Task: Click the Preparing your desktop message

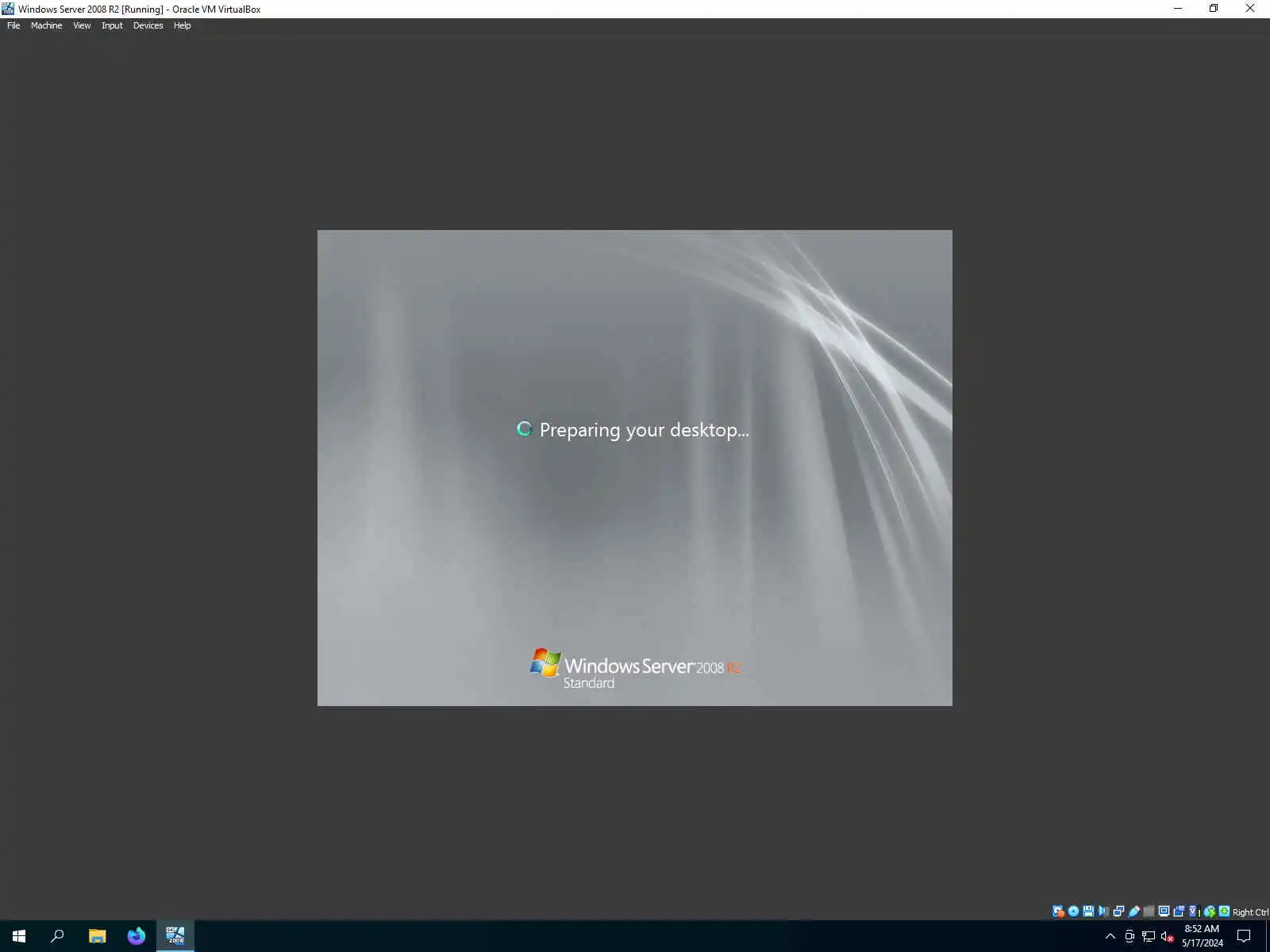Action: [x=644, y=429]
